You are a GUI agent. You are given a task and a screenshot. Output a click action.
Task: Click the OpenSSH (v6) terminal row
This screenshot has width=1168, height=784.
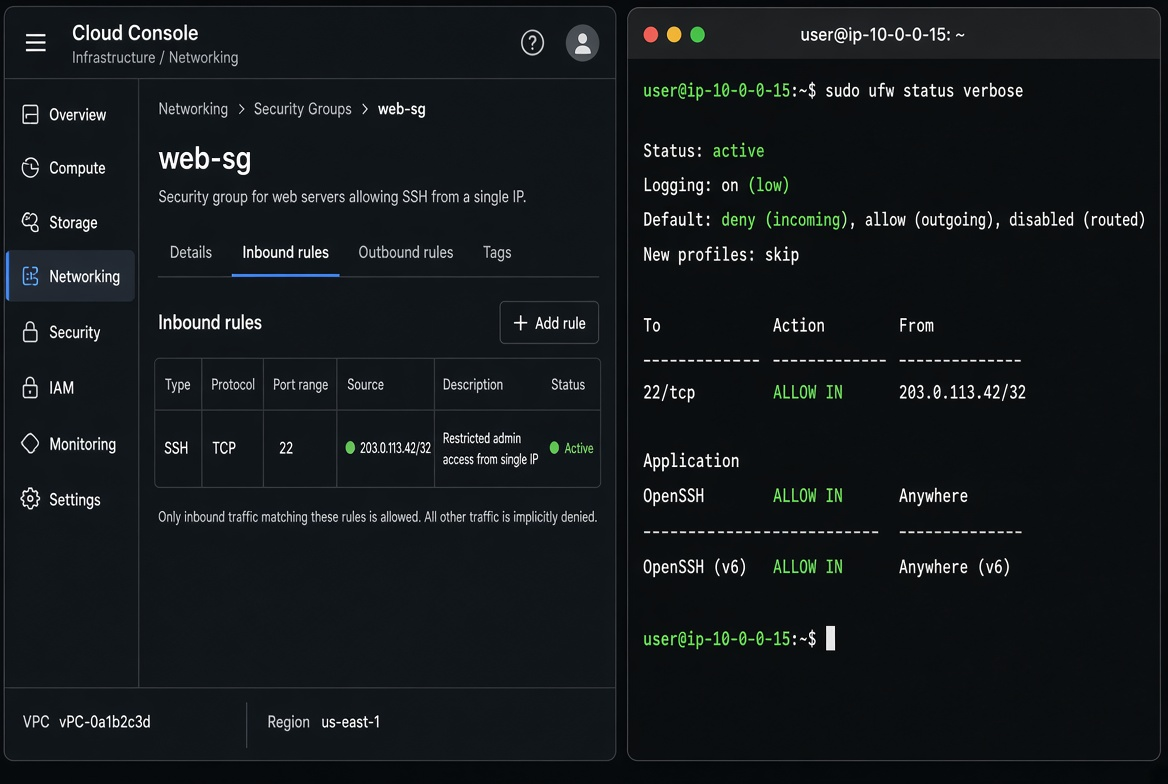point(826,567)
